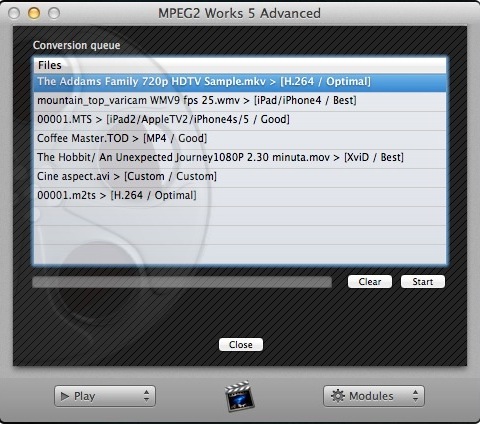480x425 pixels.
Task: Click the gray close window button
Action: coord(14,13)
